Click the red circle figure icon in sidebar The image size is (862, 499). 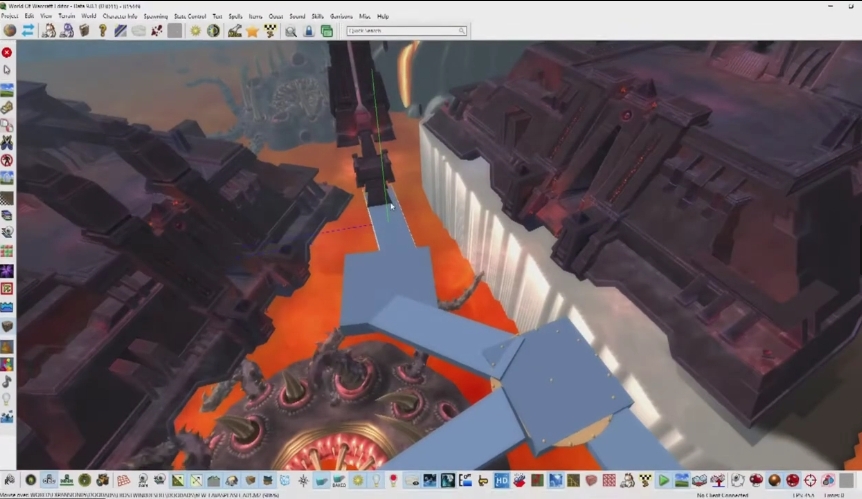coord(7,160)
